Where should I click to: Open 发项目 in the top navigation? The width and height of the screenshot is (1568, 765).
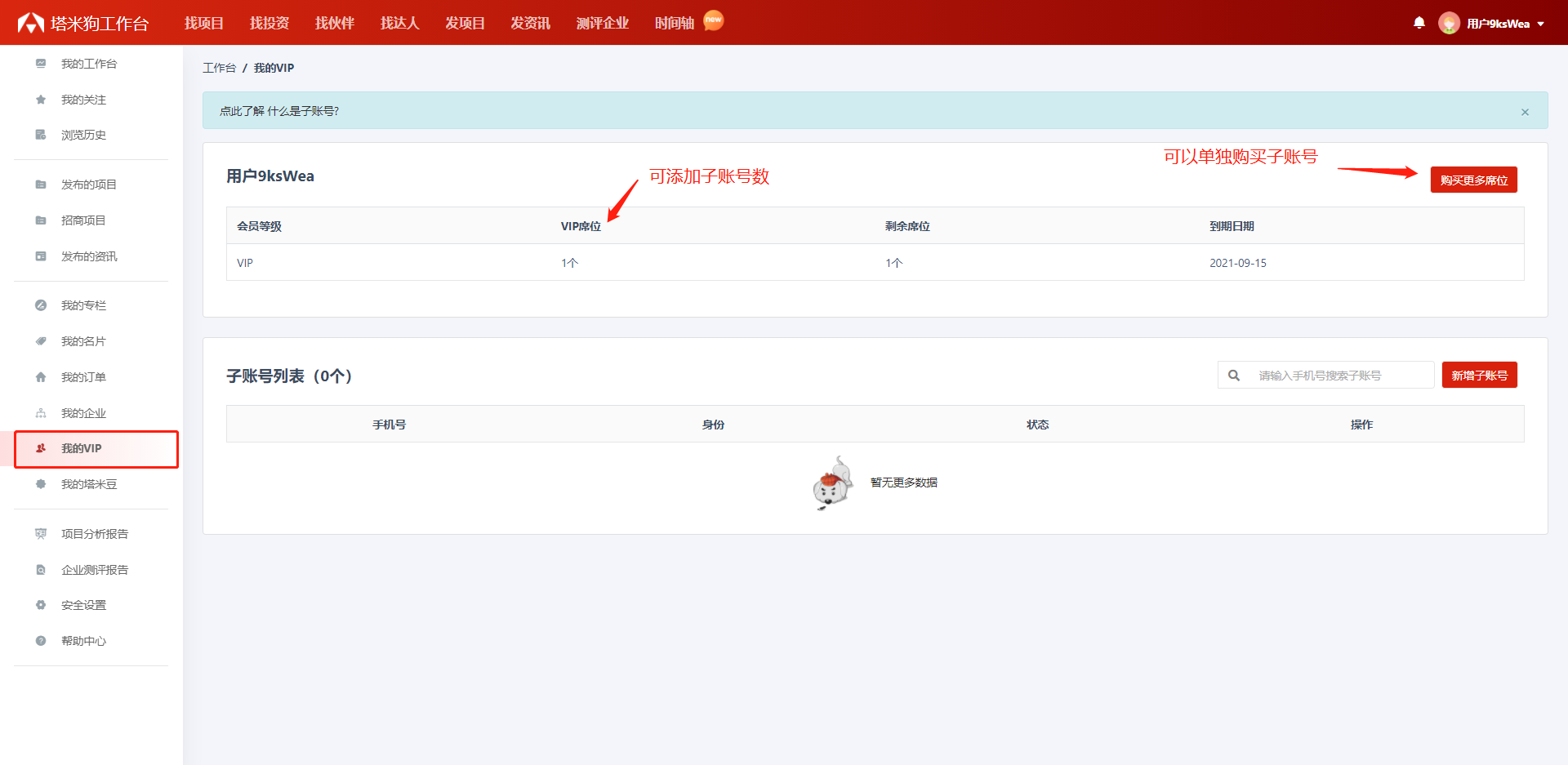tap(465, 23)
